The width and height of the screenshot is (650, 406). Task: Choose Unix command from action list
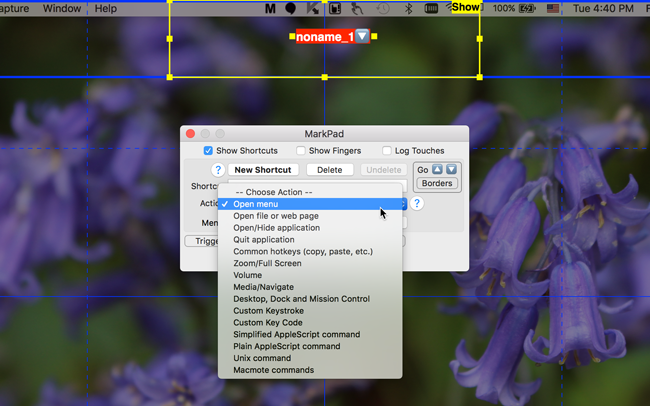(x=262, y=358)
